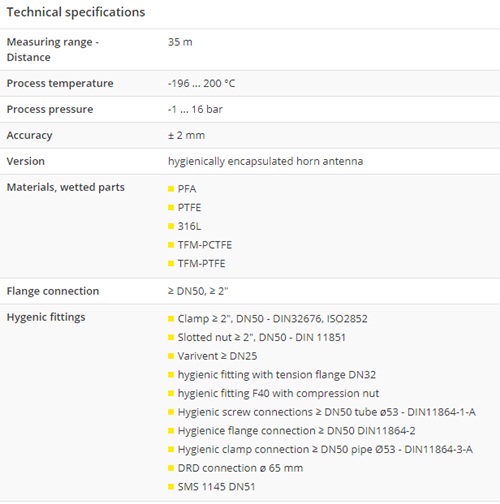This screenshot has height=504, width=500.
Task: Click the Technical specifications heading
Action: click(76, 12)
